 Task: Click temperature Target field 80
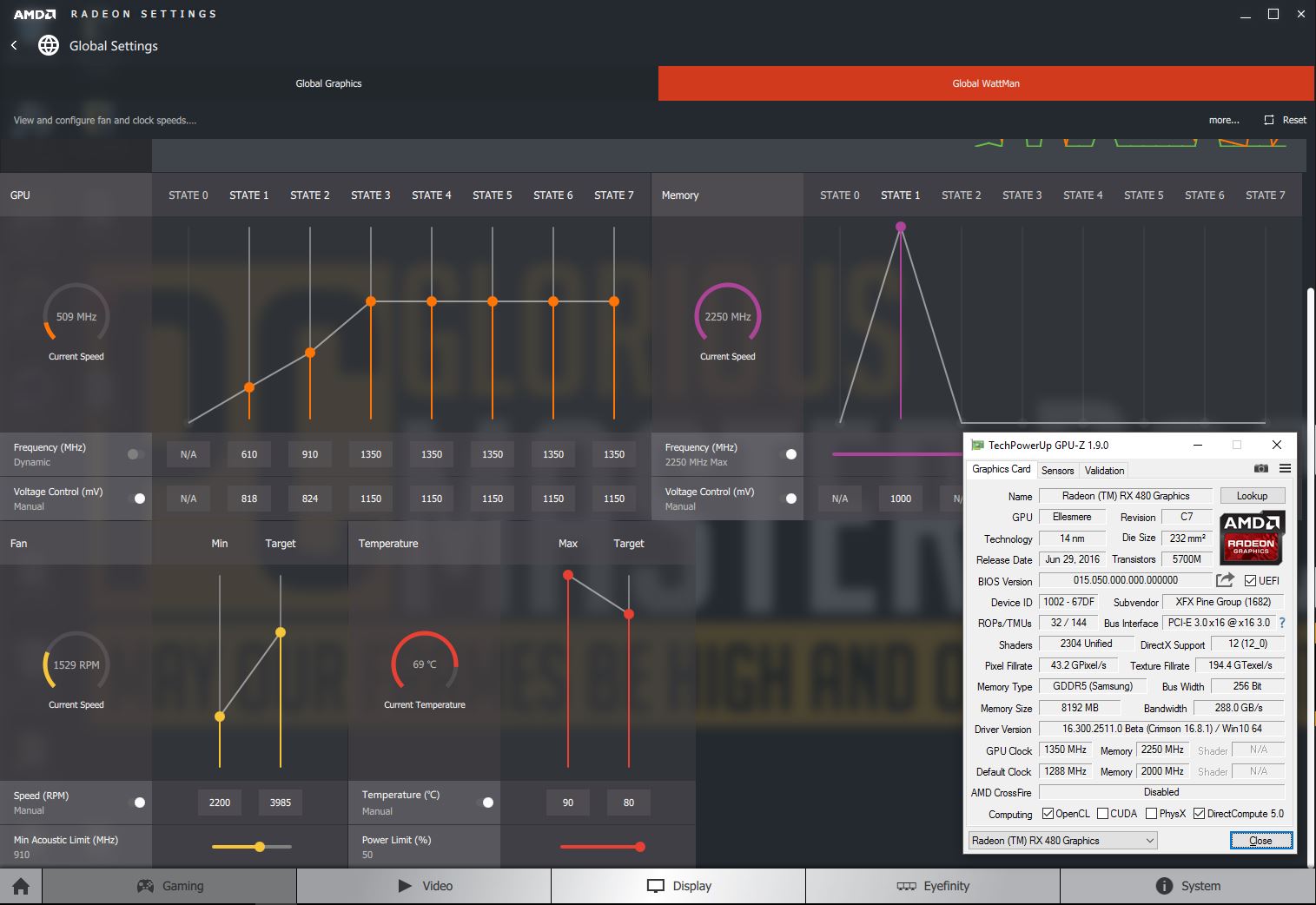coord(629,803)
